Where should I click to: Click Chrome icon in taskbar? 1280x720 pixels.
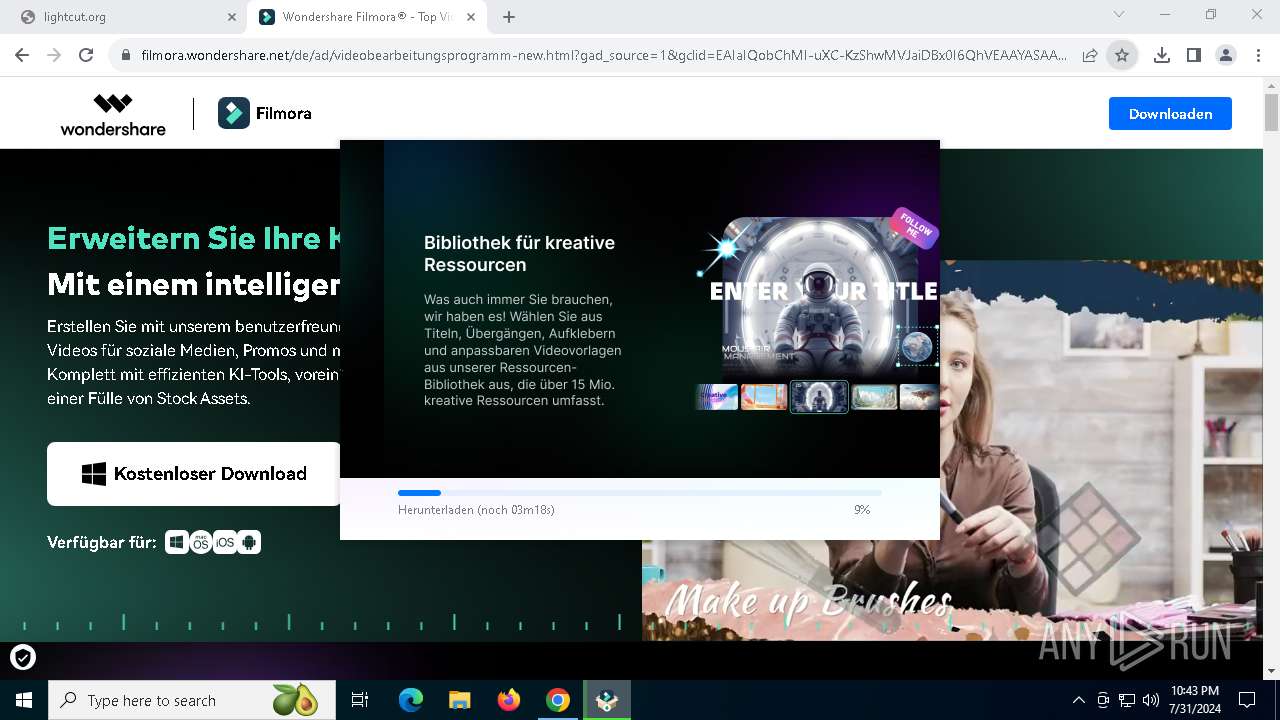558,700
